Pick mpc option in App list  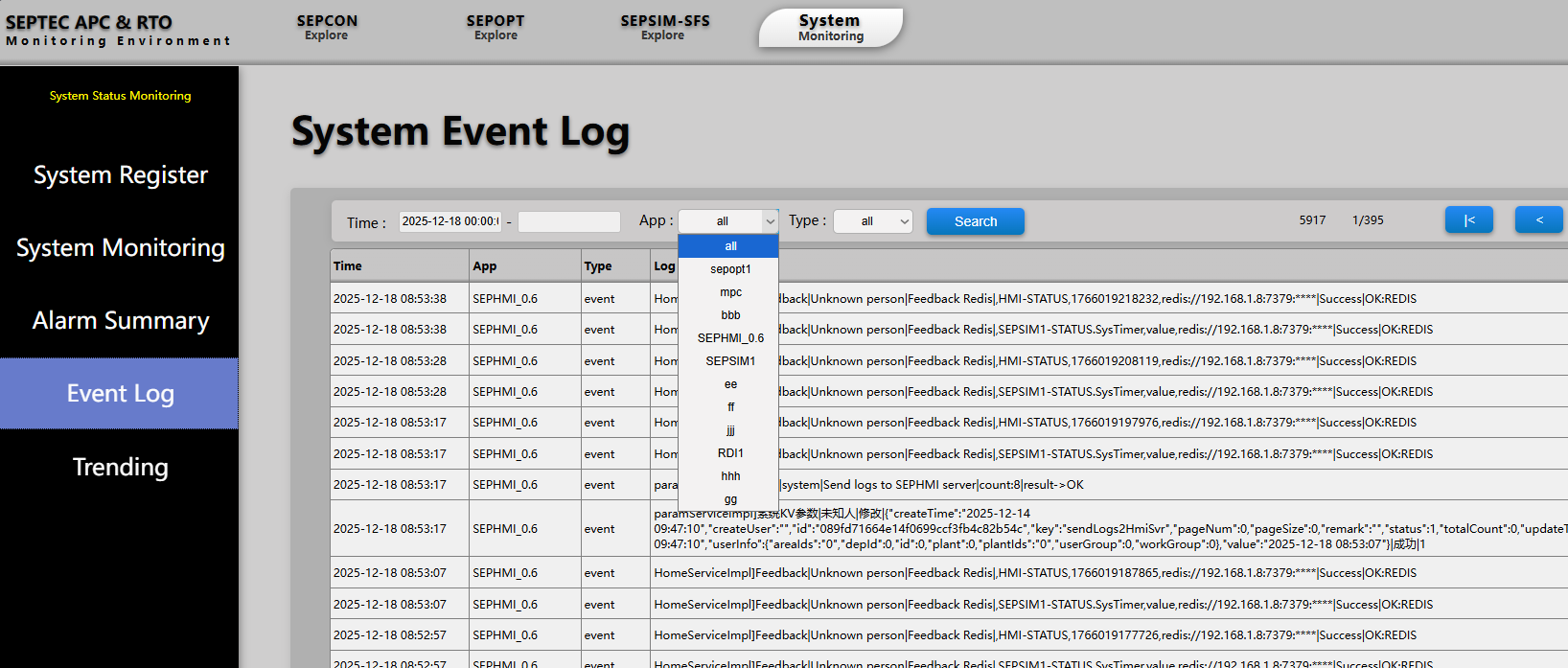tap(729, 292)
